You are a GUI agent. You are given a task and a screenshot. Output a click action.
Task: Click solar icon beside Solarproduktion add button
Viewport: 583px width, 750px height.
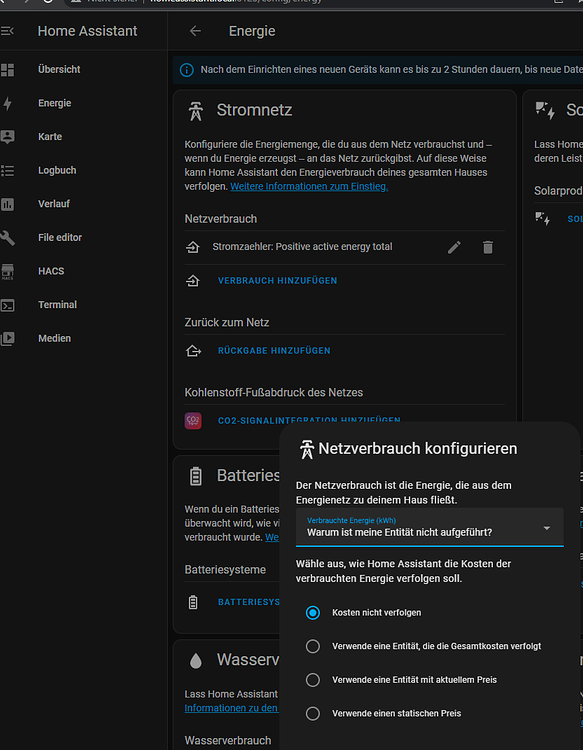coord(542,219)
